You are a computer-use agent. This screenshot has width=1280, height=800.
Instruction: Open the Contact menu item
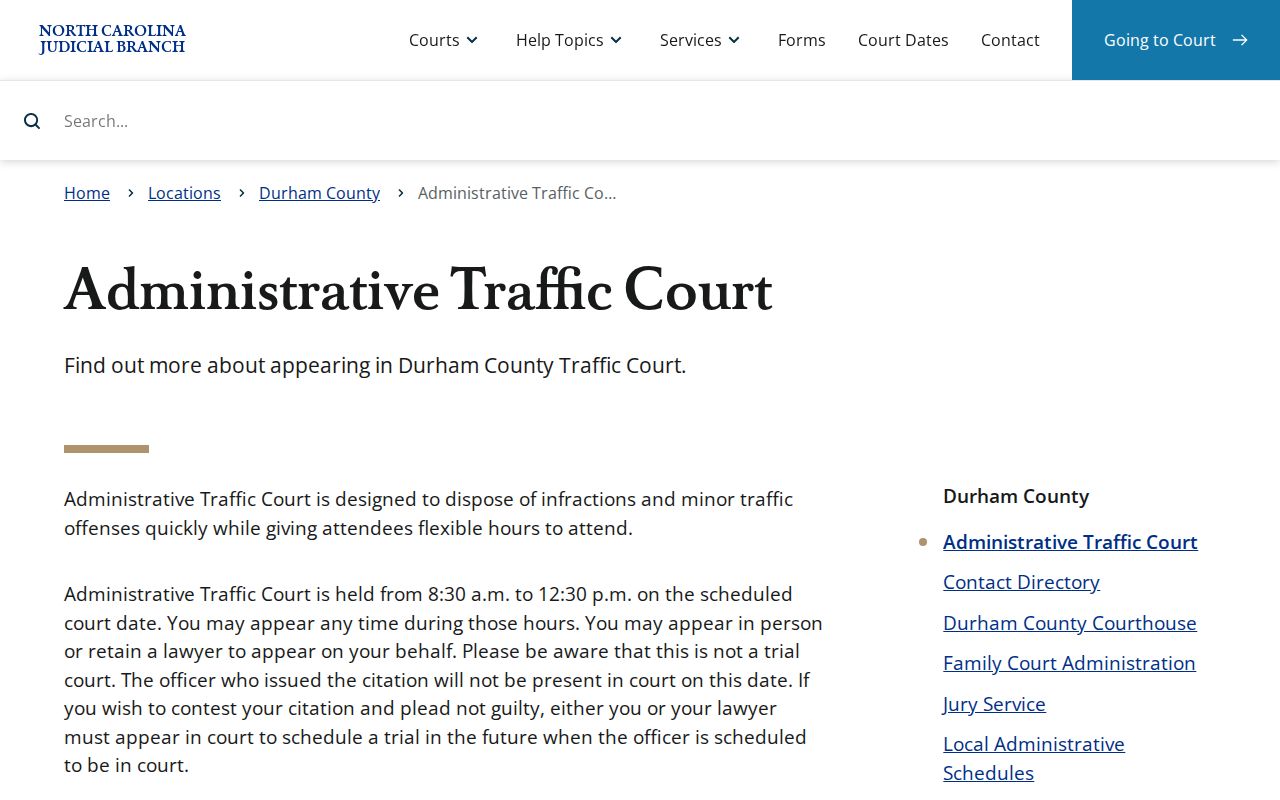pos(1010,40)
